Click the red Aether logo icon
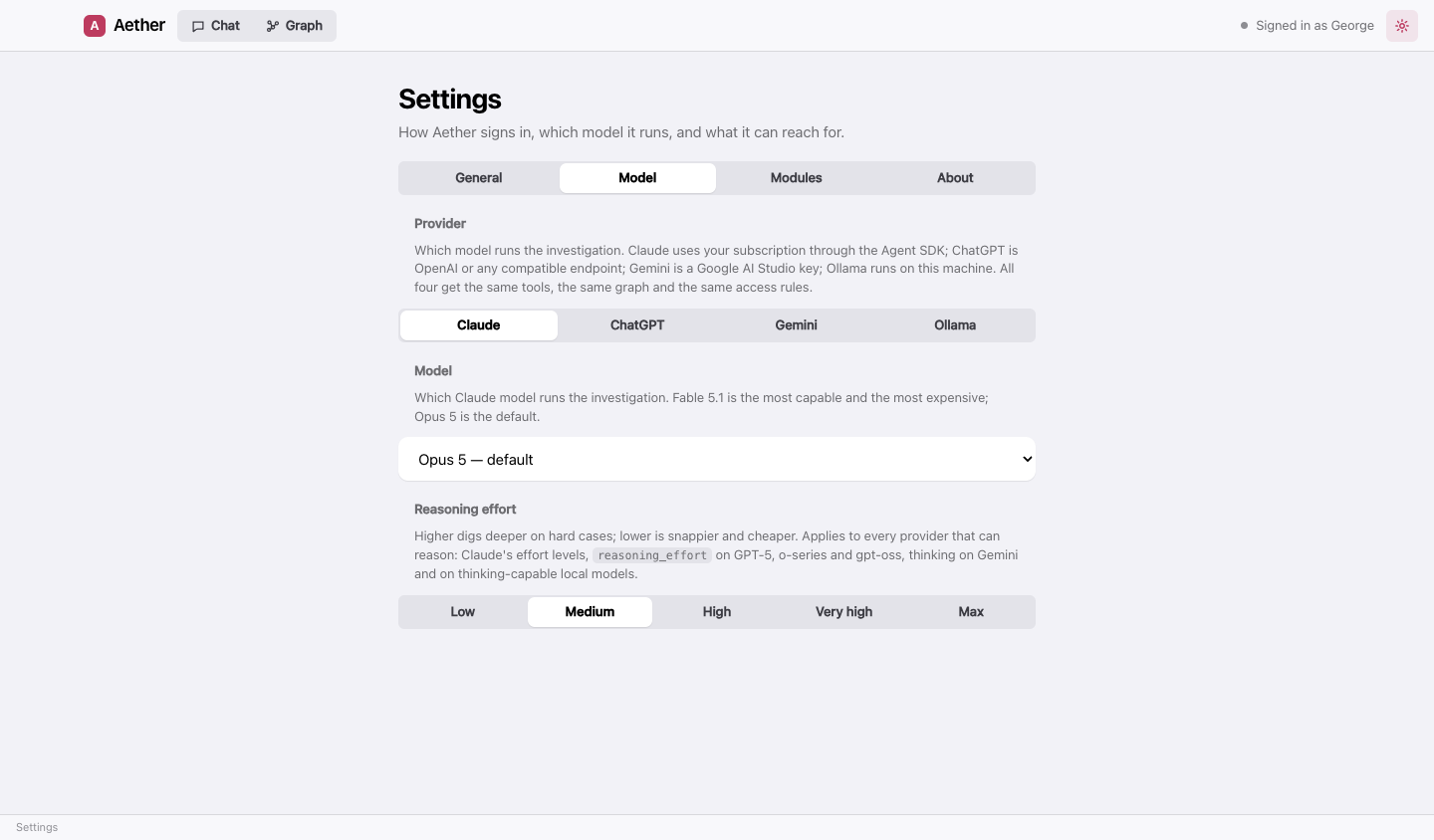 pos(95,26)
